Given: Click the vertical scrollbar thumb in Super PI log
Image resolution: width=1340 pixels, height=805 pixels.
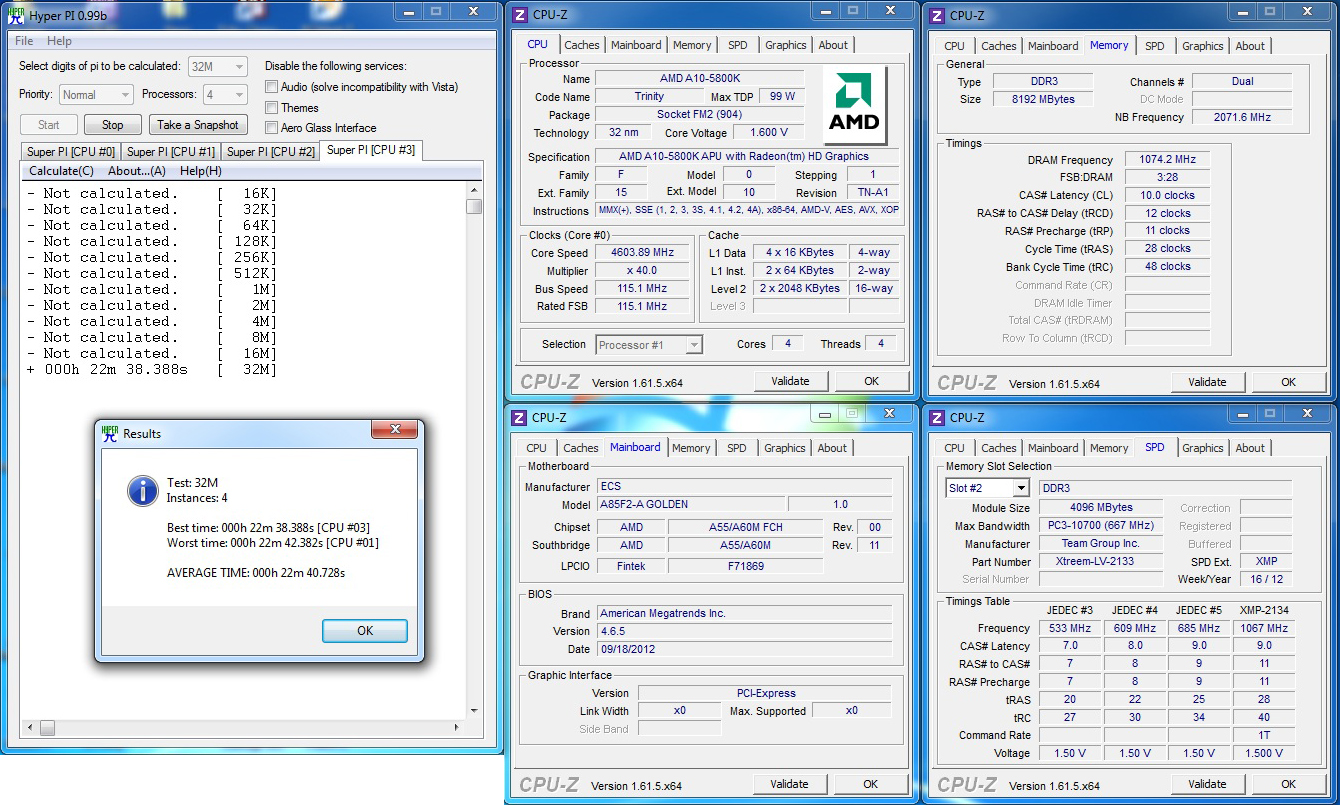Looking at the screenshot, I should coord(474,206).
